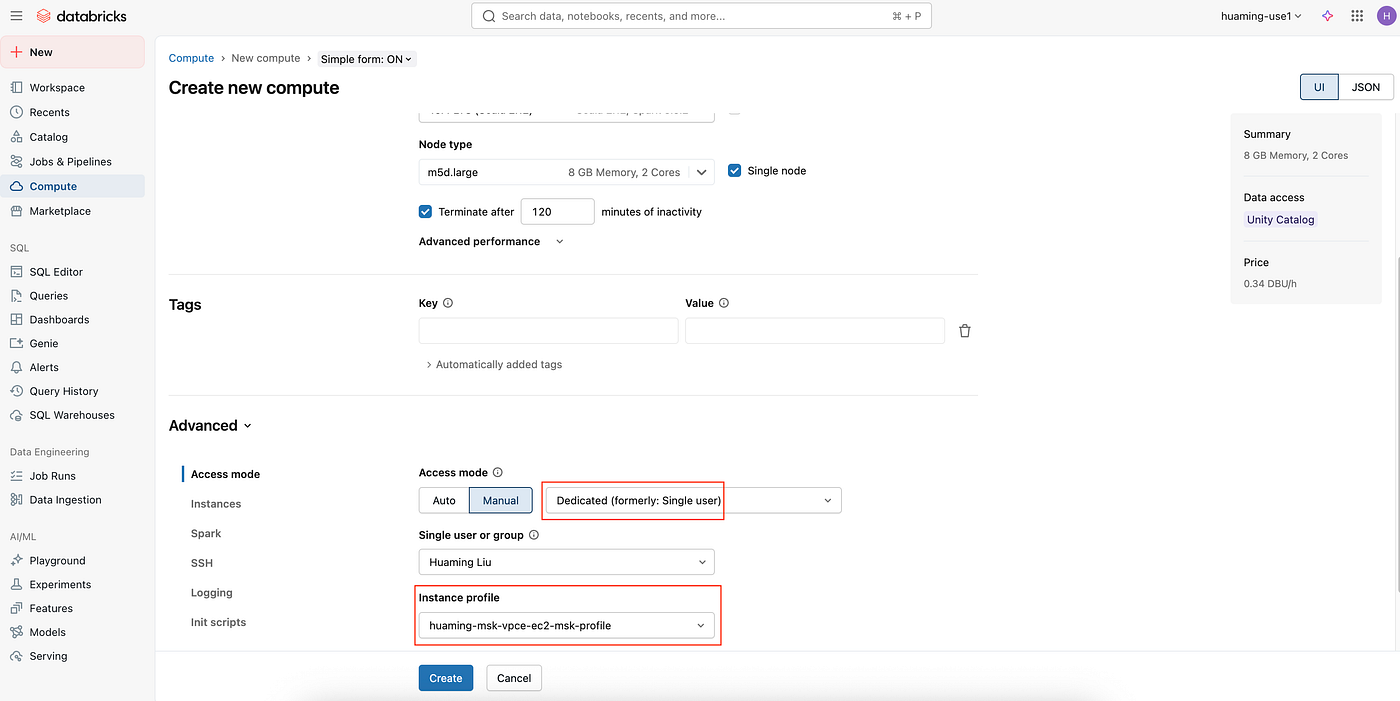
Task: Open the Dedicated access mode dropdown
Action: coord(694,500)
